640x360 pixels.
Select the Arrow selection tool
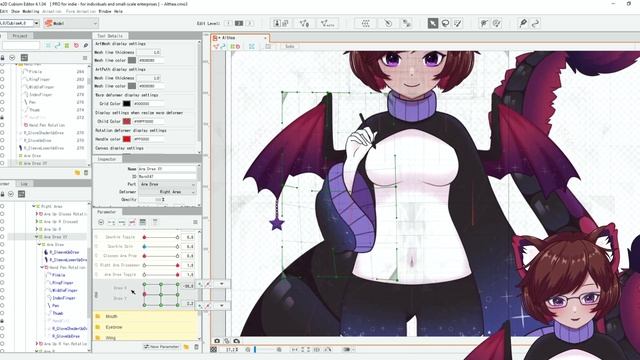click(x=433, y=23)
